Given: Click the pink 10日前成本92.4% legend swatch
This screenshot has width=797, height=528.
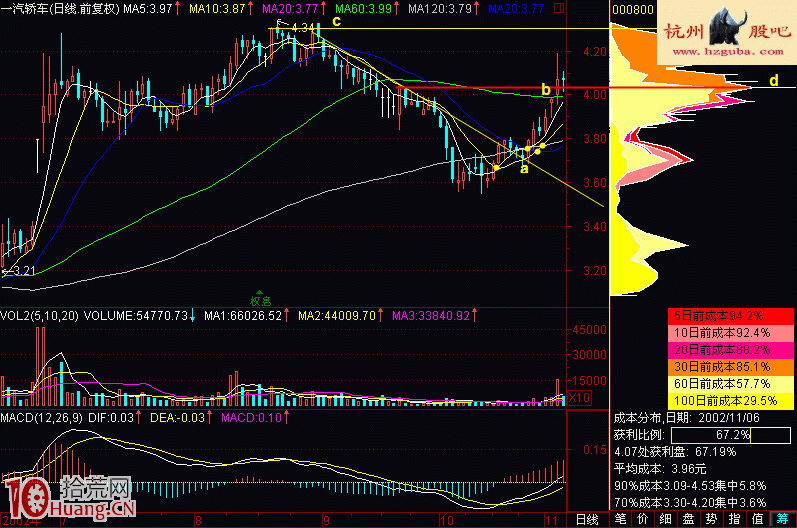Looking at the screenshot, I should (731, 333).
